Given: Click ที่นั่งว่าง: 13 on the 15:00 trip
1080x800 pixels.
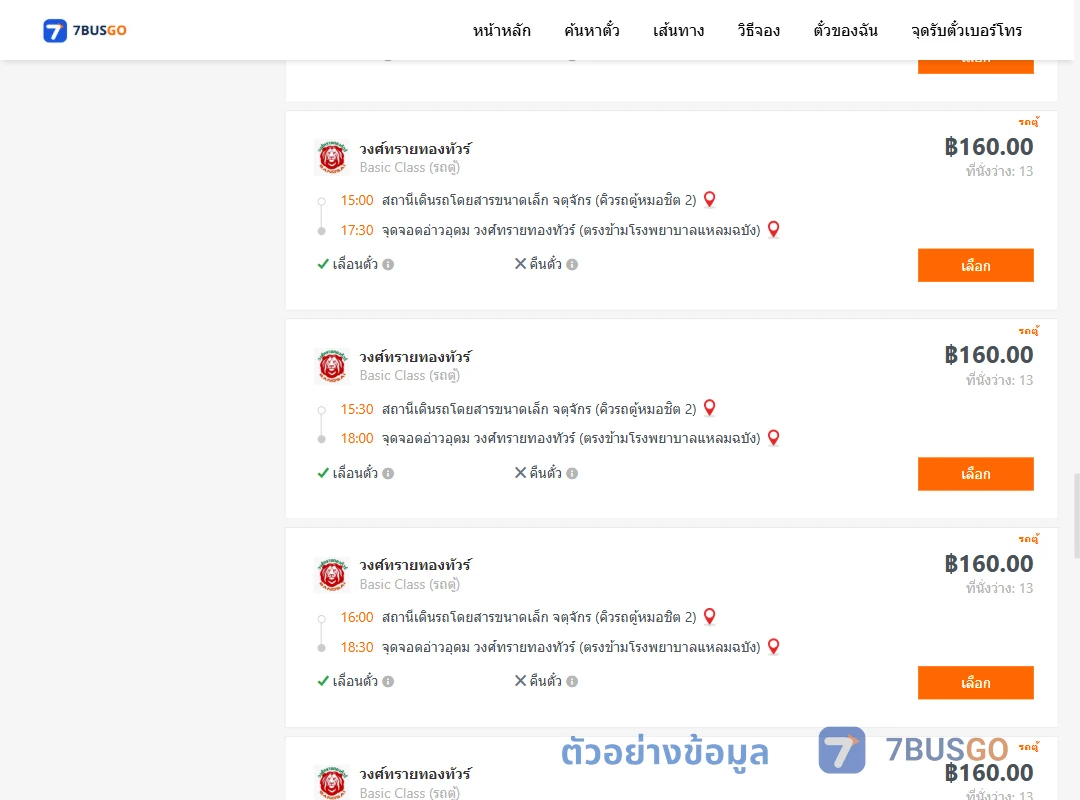Looking at the screenshot, I should tap(999, 171).
